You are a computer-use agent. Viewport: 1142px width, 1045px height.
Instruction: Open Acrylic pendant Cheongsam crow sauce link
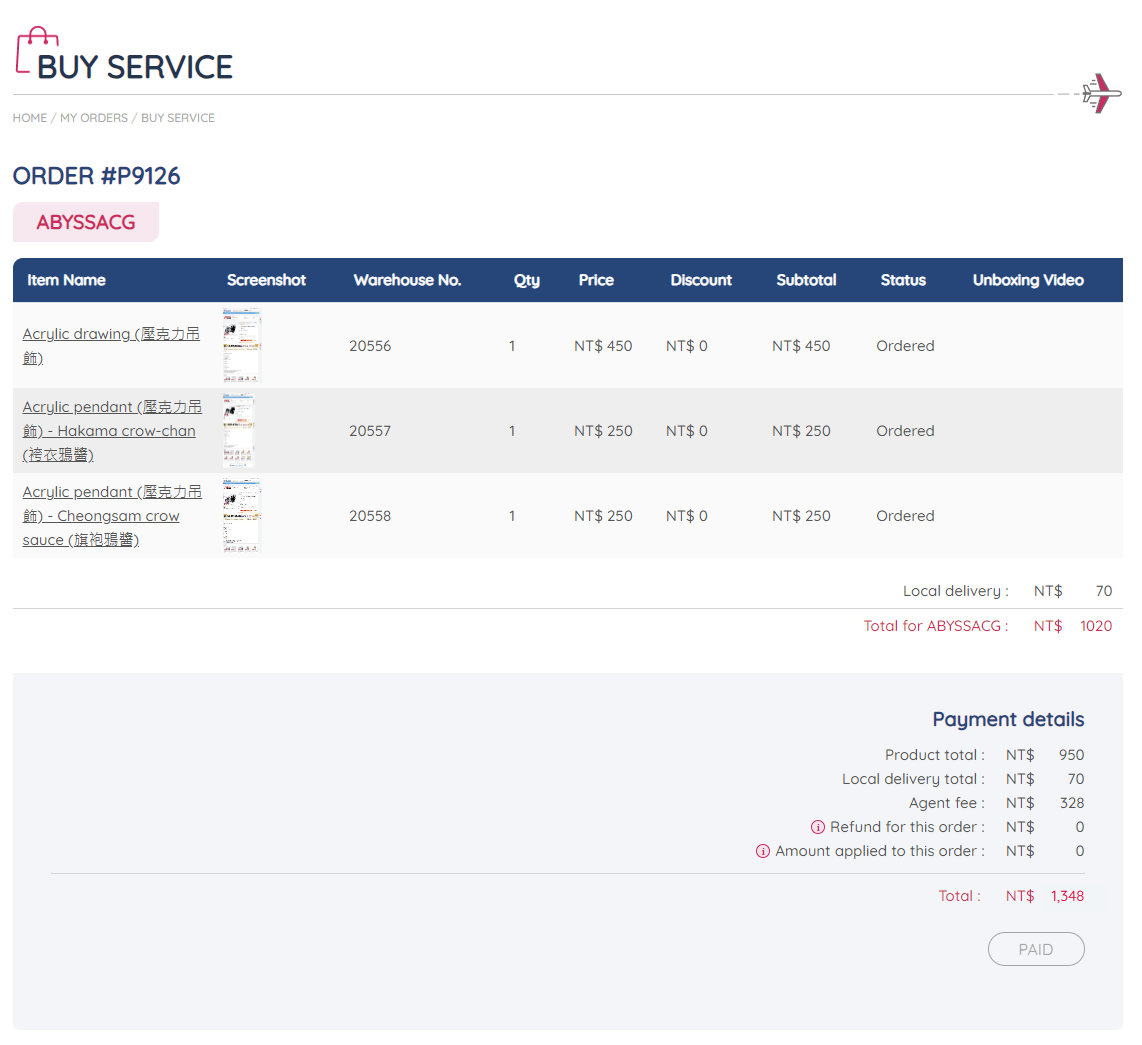pos(111,516)
